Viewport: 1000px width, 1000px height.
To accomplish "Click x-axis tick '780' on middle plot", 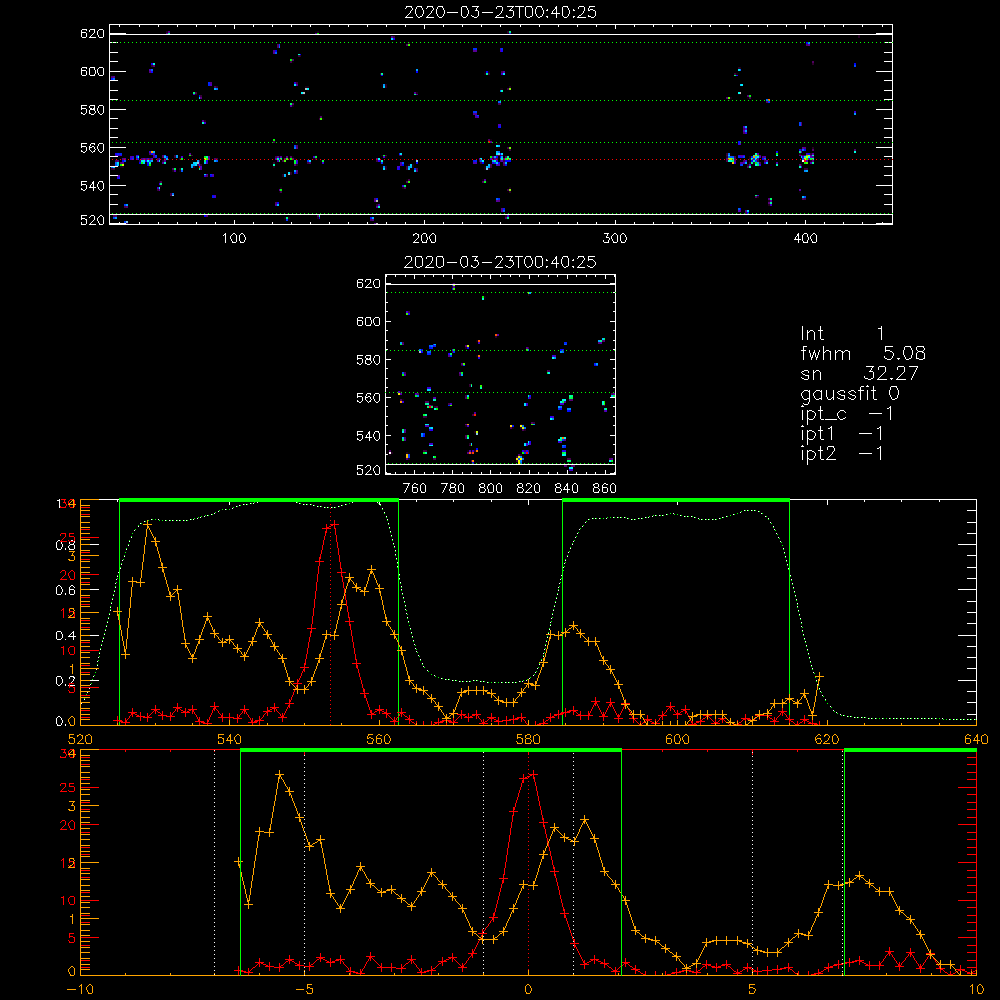I will pos(453,489).
